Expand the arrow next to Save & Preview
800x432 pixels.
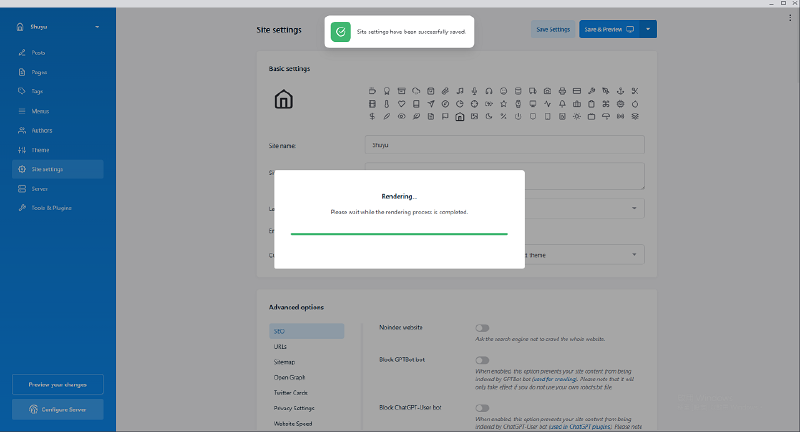click(x=648, y=30)
